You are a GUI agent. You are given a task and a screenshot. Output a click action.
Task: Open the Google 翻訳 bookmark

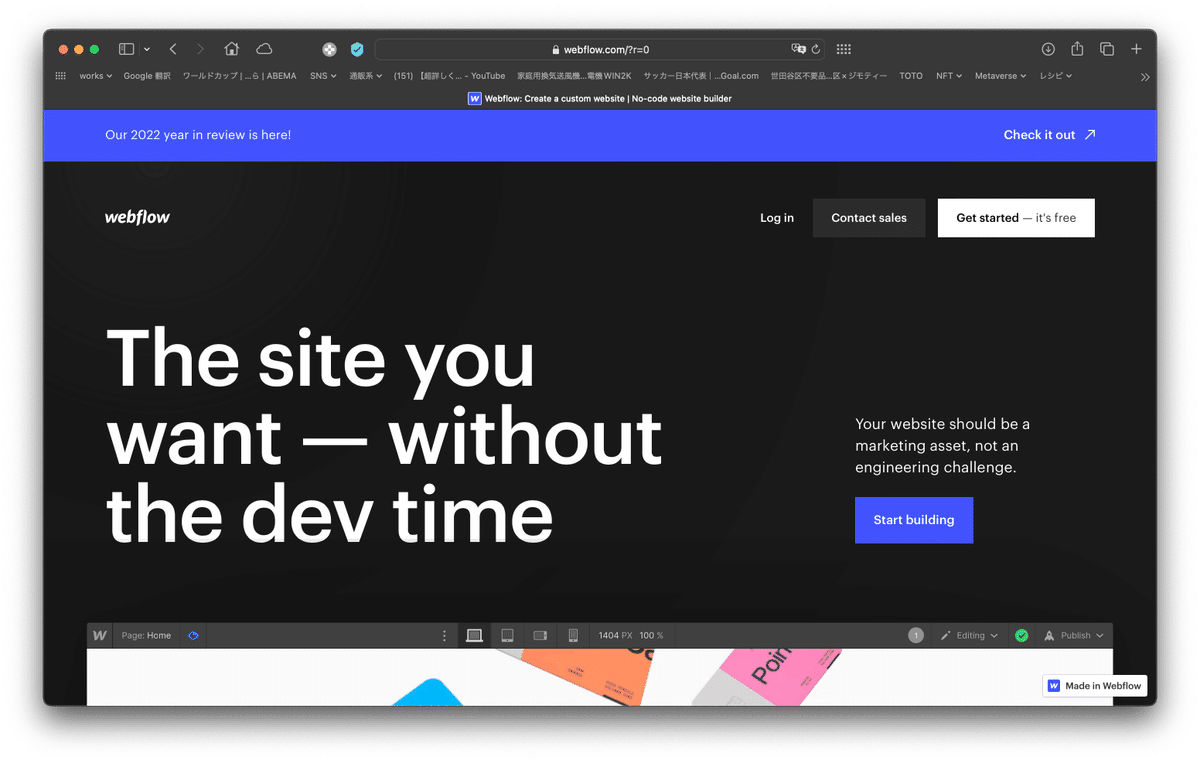(x=147, y=76)
